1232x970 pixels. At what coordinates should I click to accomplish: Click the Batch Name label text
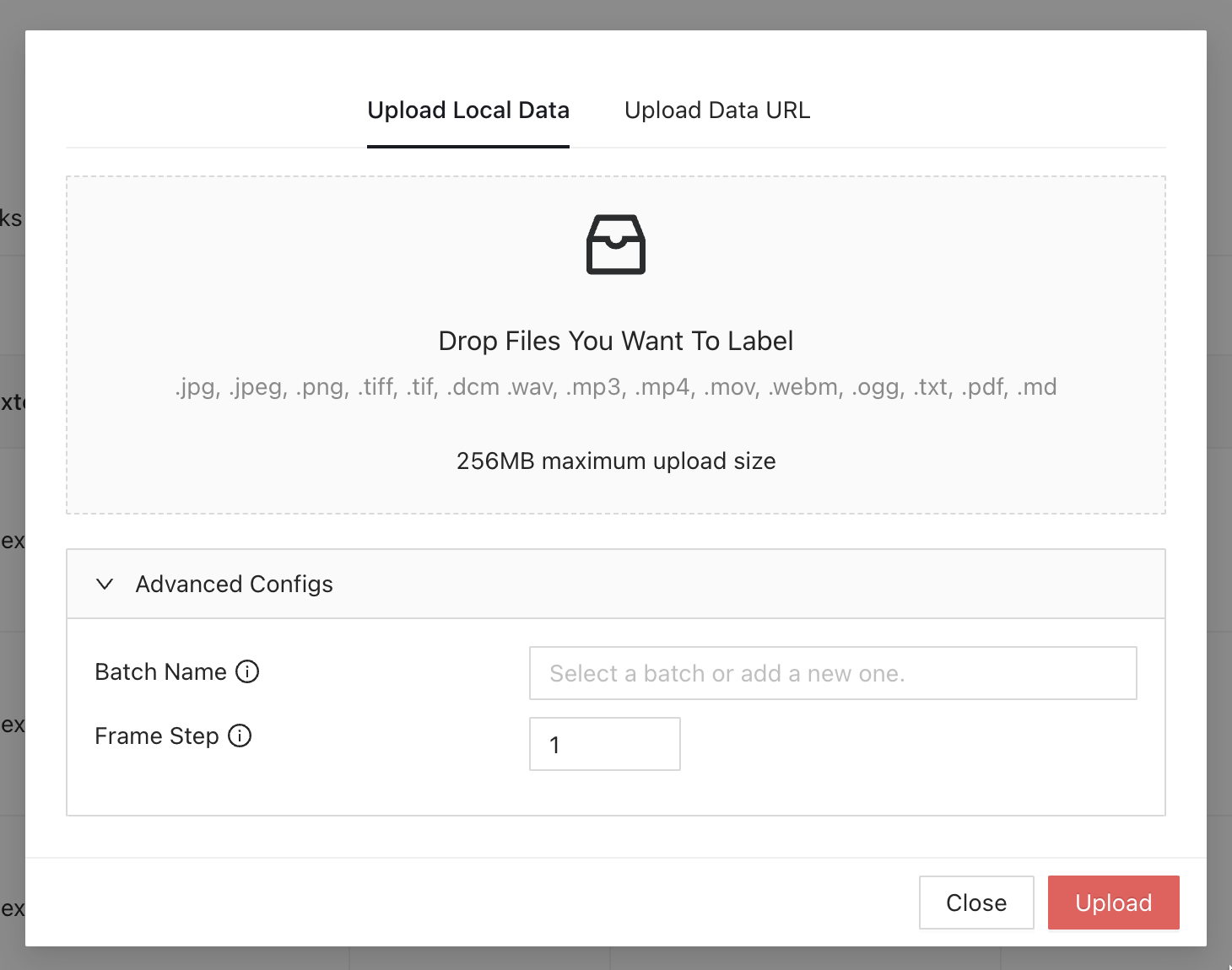point(160,671)
